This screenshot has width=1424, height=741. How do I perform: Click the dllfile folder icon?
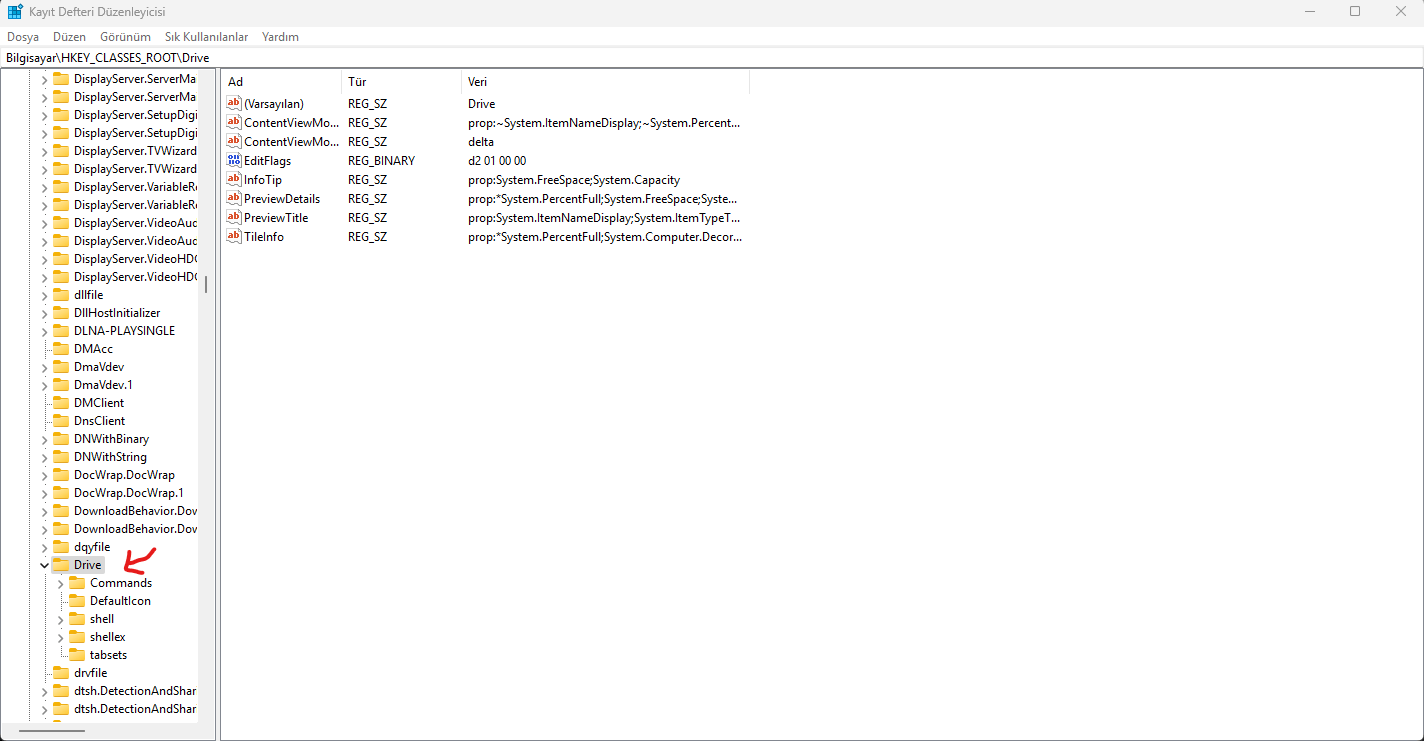pos(61,295)
